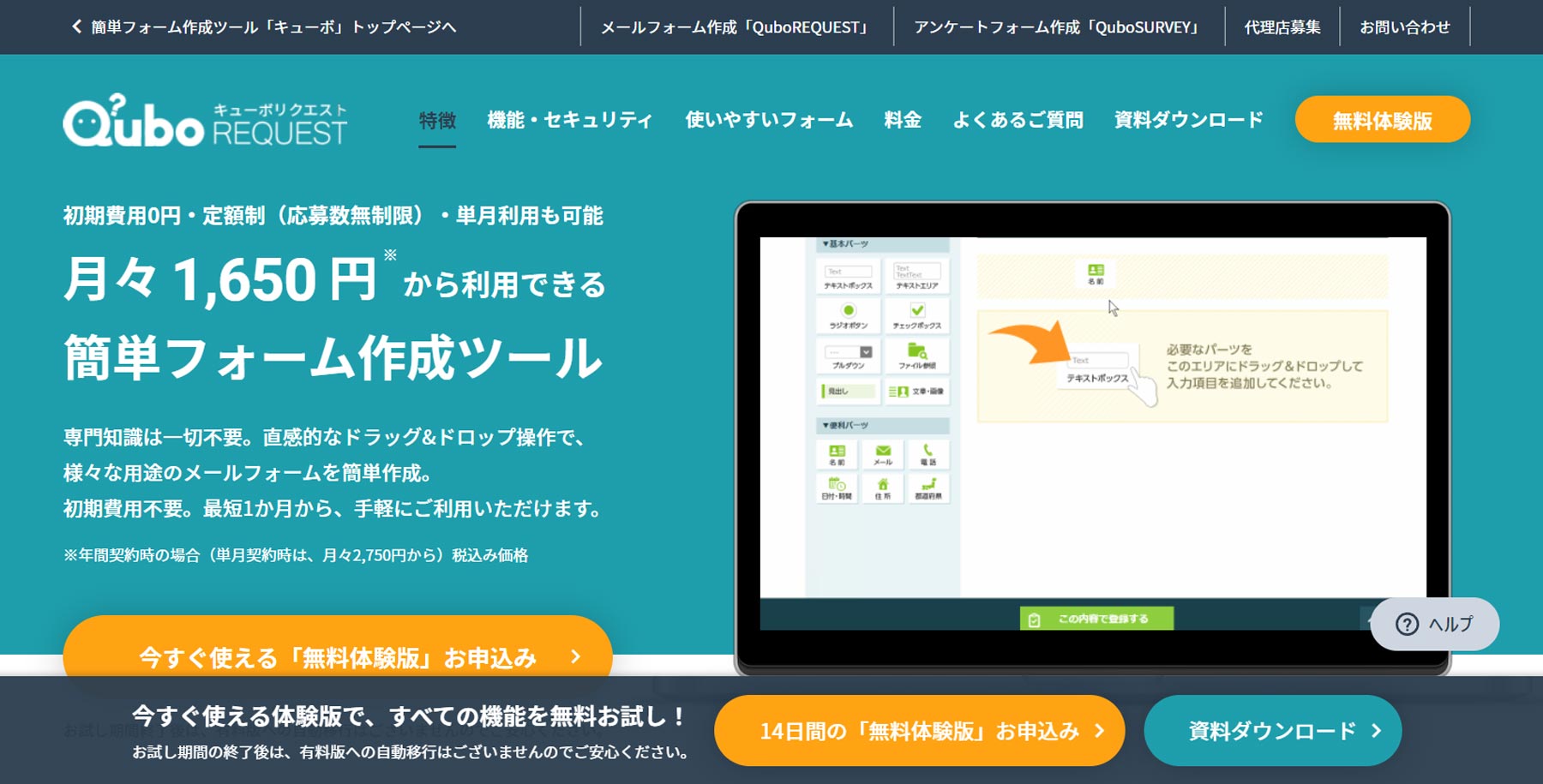Open the 代理店募集 link
Viewport: 1543px width, 784px height.
coord(1282,27)
